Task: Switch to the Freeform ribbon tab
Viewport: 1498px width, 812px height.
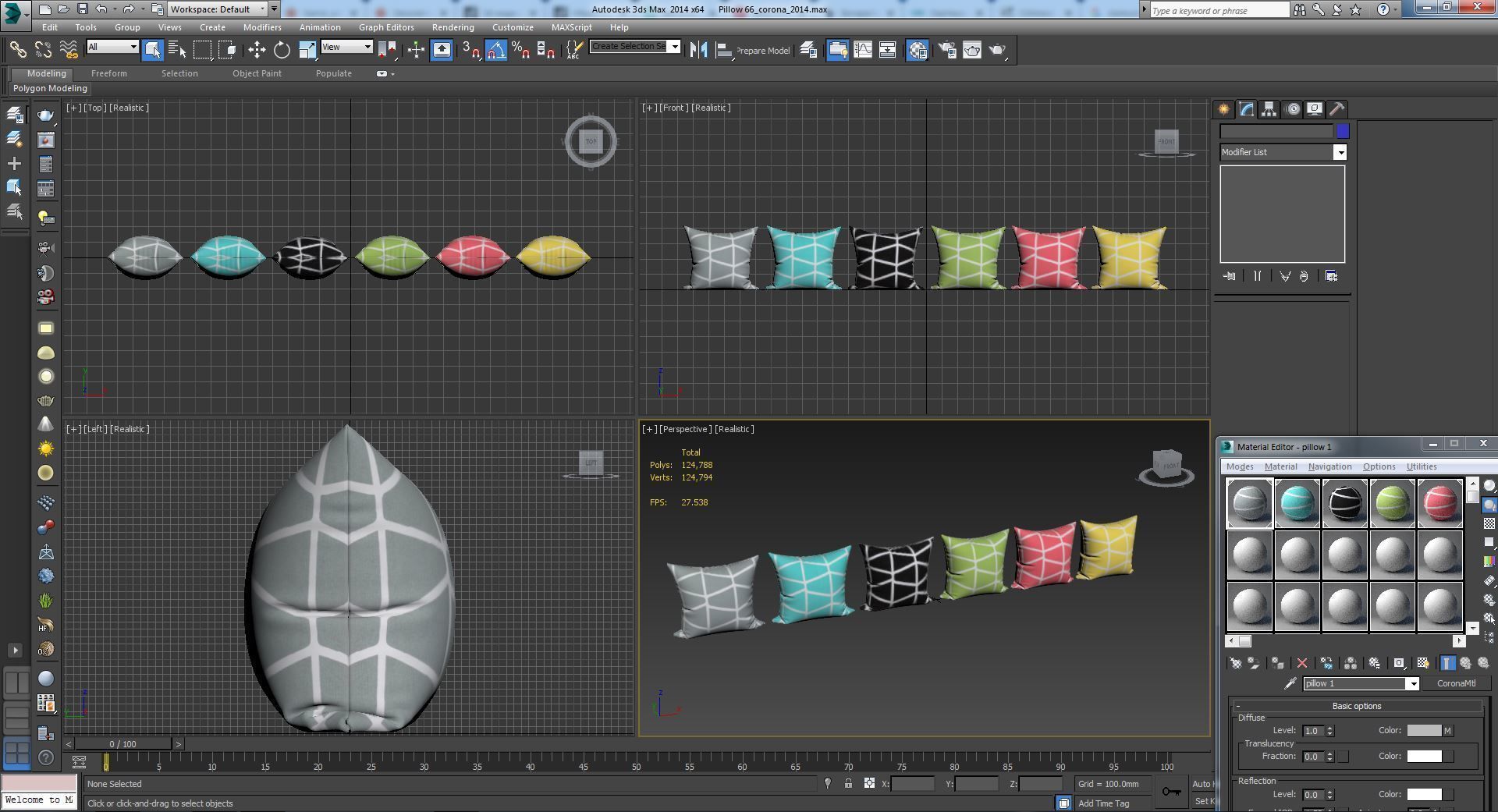Action: coord(108,73)
